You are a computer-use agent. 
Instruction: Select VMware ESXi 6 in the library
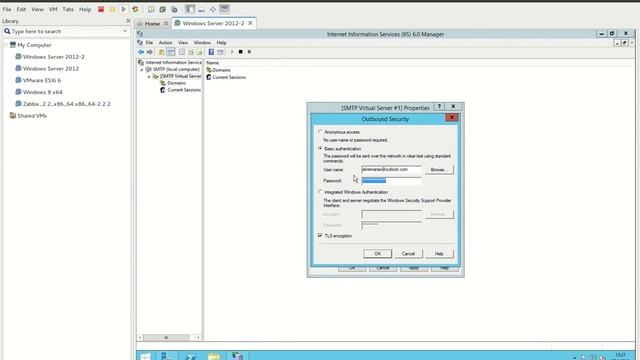click(x=42, y=80)
